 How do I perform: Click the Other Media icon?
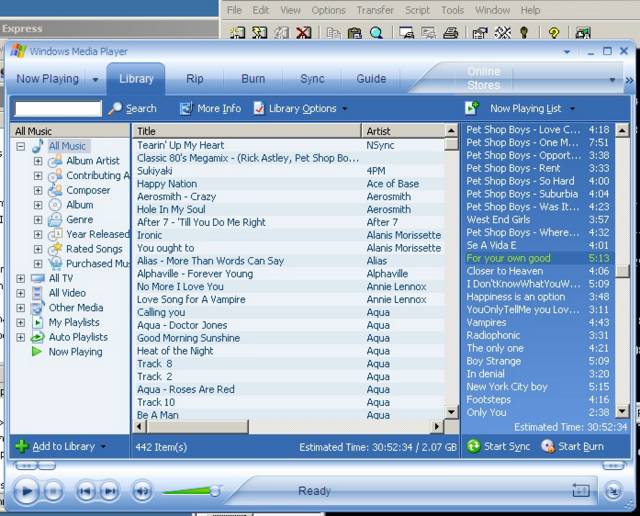[38, 308]
